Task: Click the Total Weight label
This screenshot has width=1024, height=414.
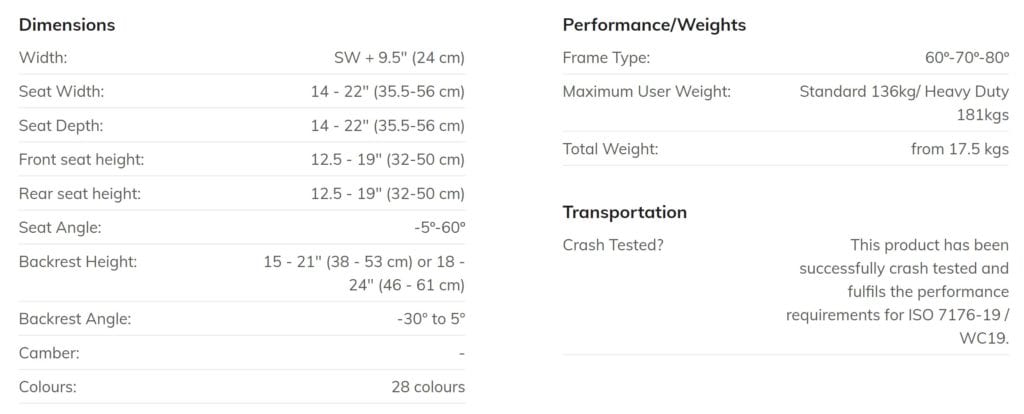Action: (x=610, y=149)
